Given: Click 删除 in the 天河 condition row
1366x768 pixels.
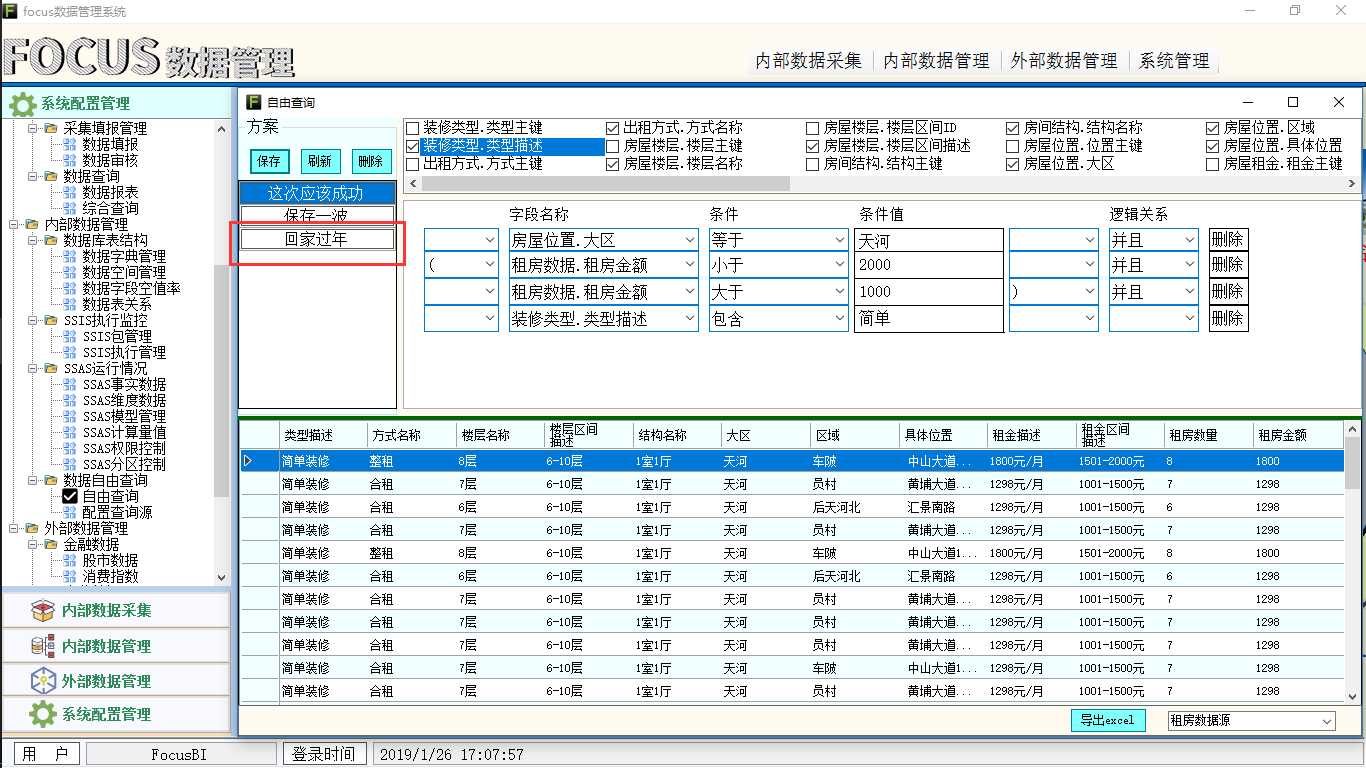Looking at the screenshot, I should coord(1228,240).
